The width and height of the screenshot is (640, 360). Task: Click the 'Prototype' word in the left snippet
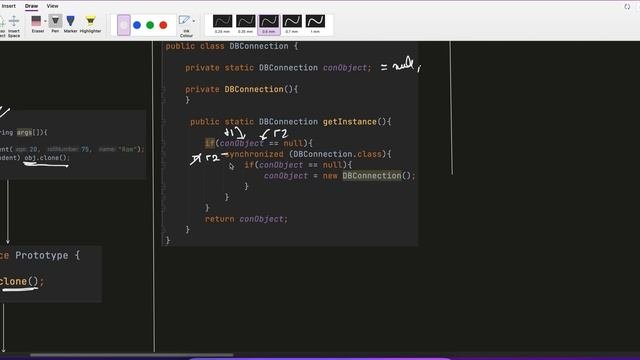(42, 256)
